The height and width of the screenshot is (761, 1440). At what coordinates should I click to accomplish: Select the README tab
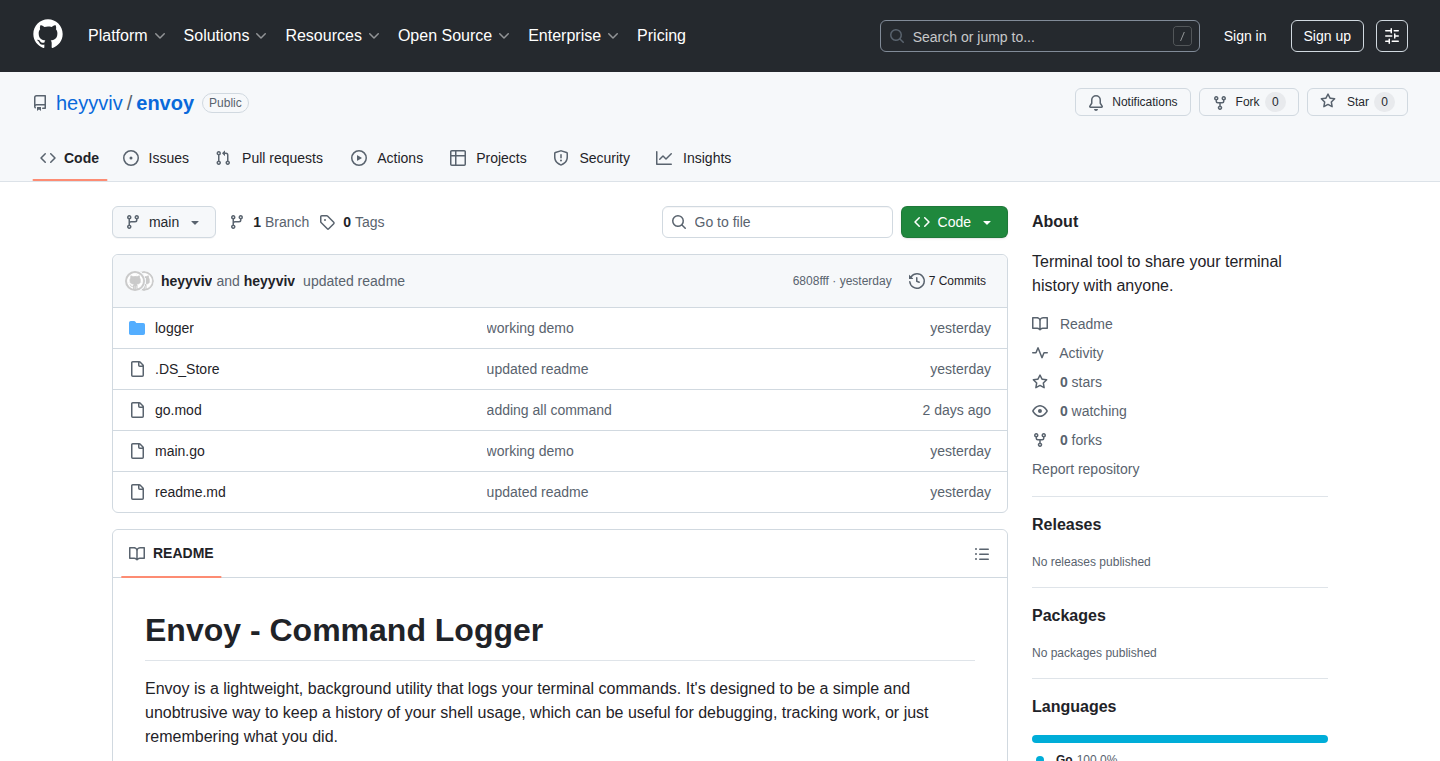[x=171, y=554]
